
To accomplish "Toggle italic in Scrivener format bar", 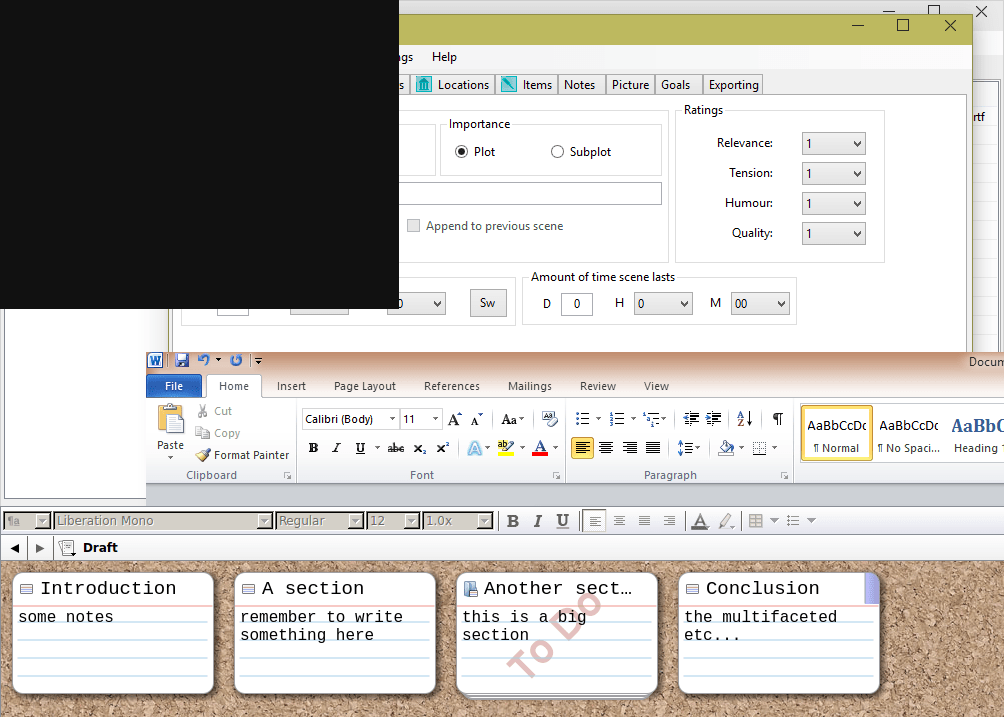I will coord(538,521).
